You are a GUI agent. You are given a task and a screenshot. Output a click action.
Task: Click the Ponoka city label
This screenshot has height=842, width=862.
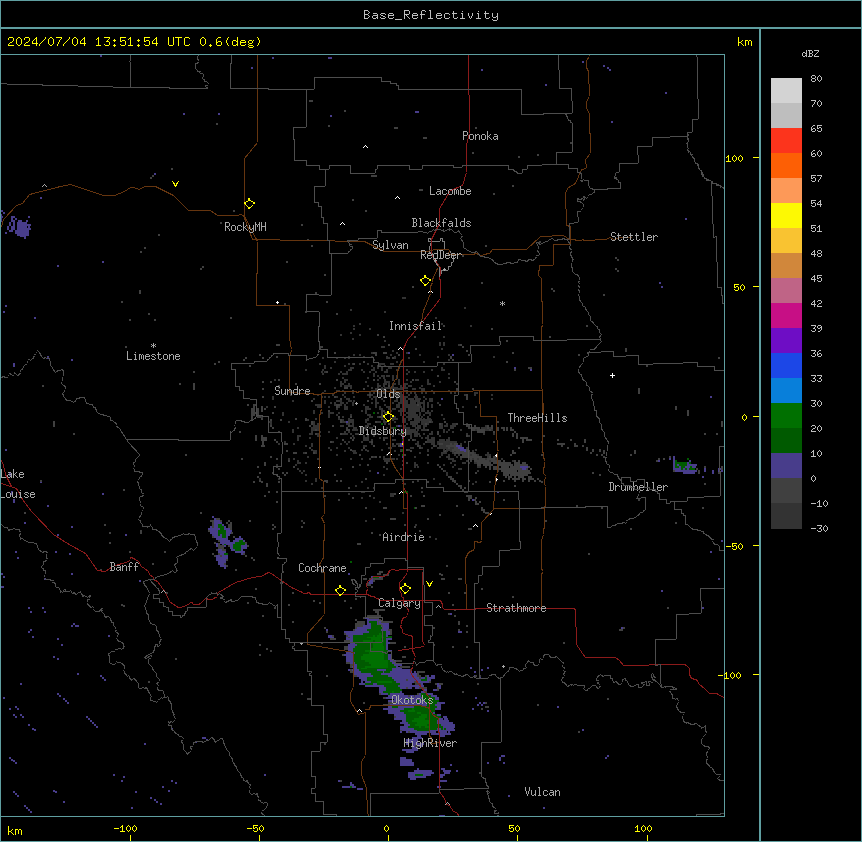coord(480,136)
